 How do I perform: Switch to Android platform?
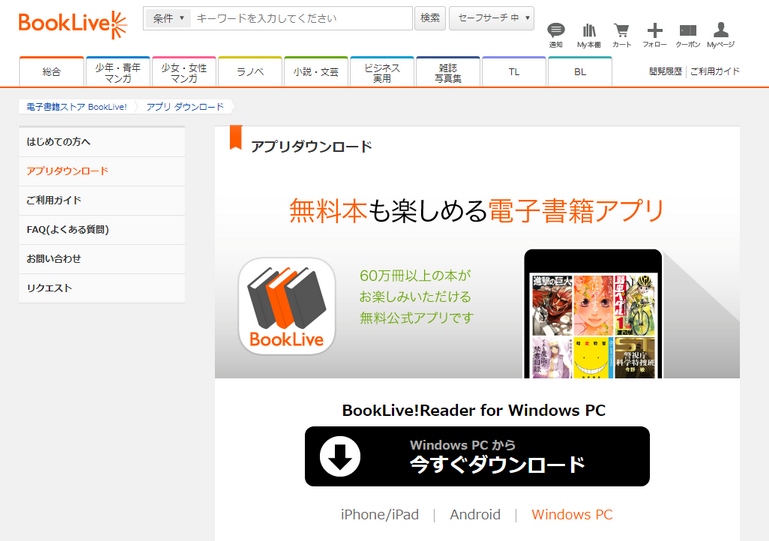tap(475, 515)
